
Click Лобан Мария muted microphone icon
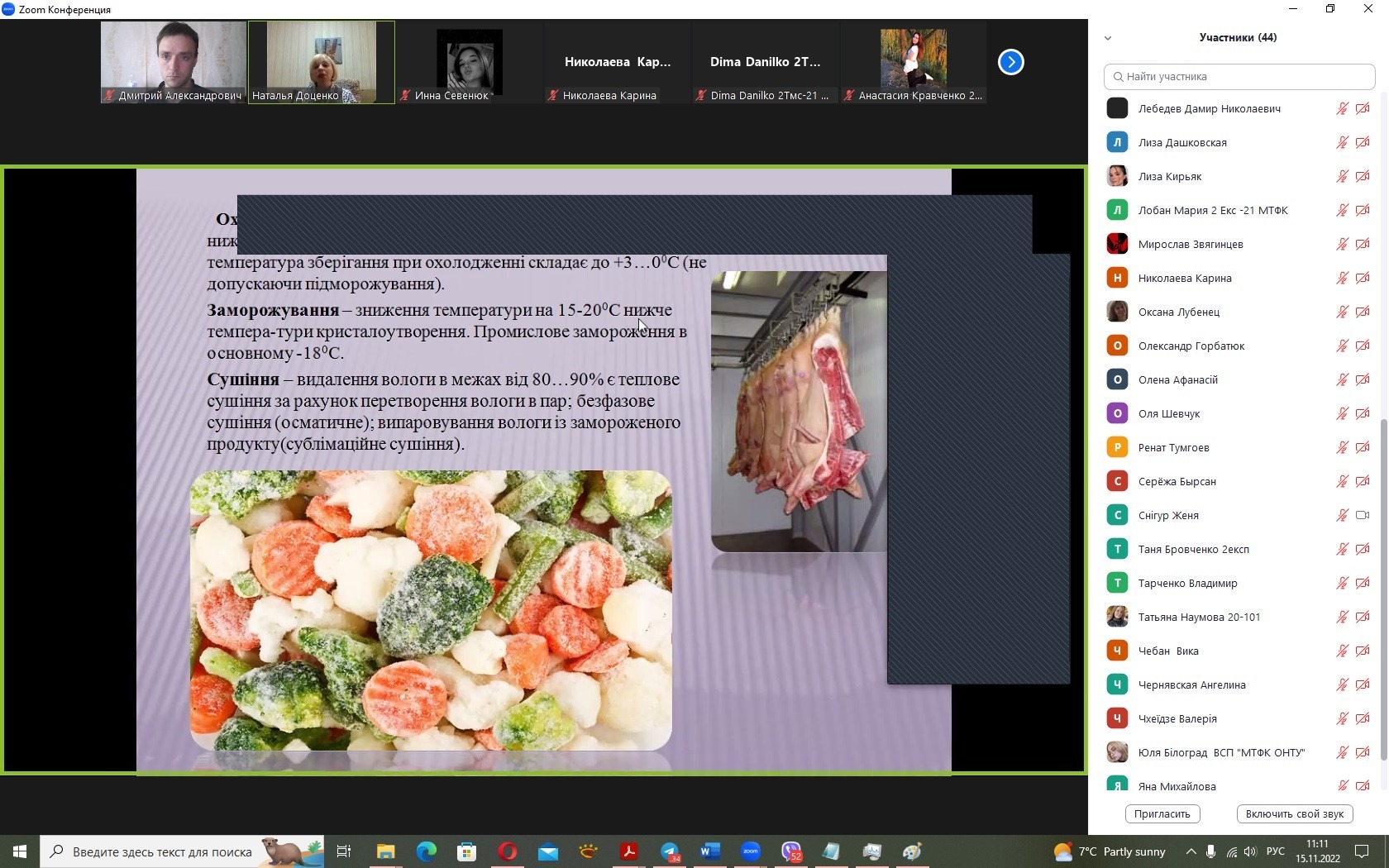pos(1342,210)
